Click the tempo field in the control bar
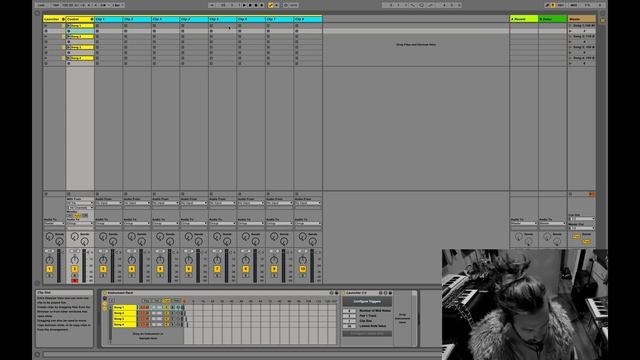The width and height of the screenshot is (640, 360). 68,5
